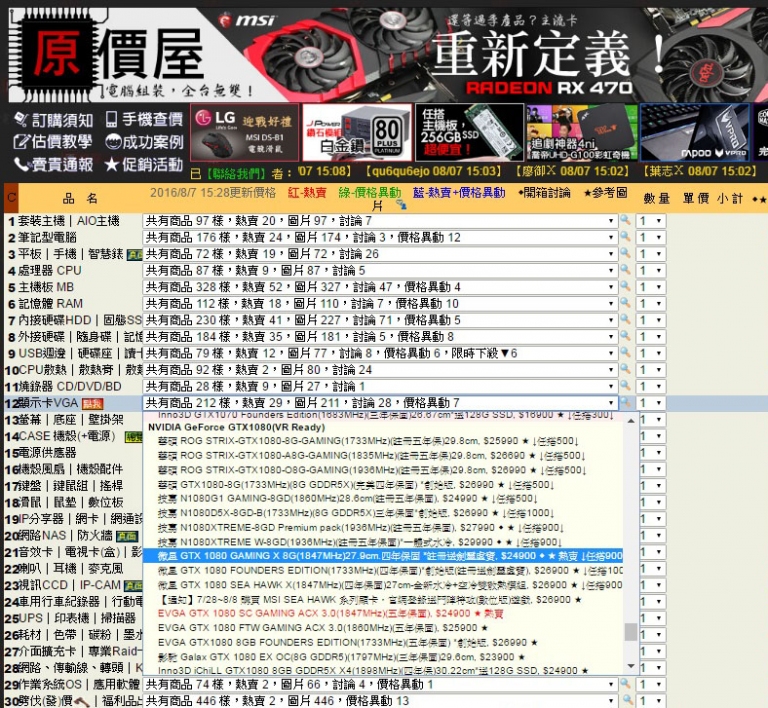Expand the 主機板 MB product dropdown
Image resolution: width=768 pixels, height=708 pixels.
380,287
